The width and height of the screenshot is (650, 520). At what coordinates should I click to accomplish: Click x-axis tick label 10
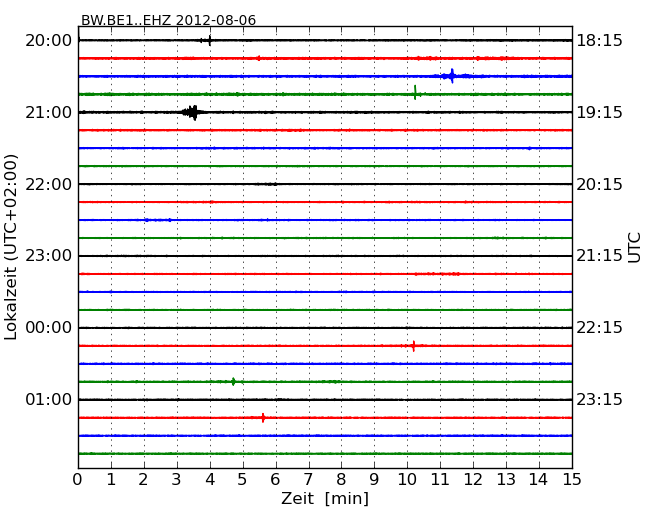[x=407, y=479]
